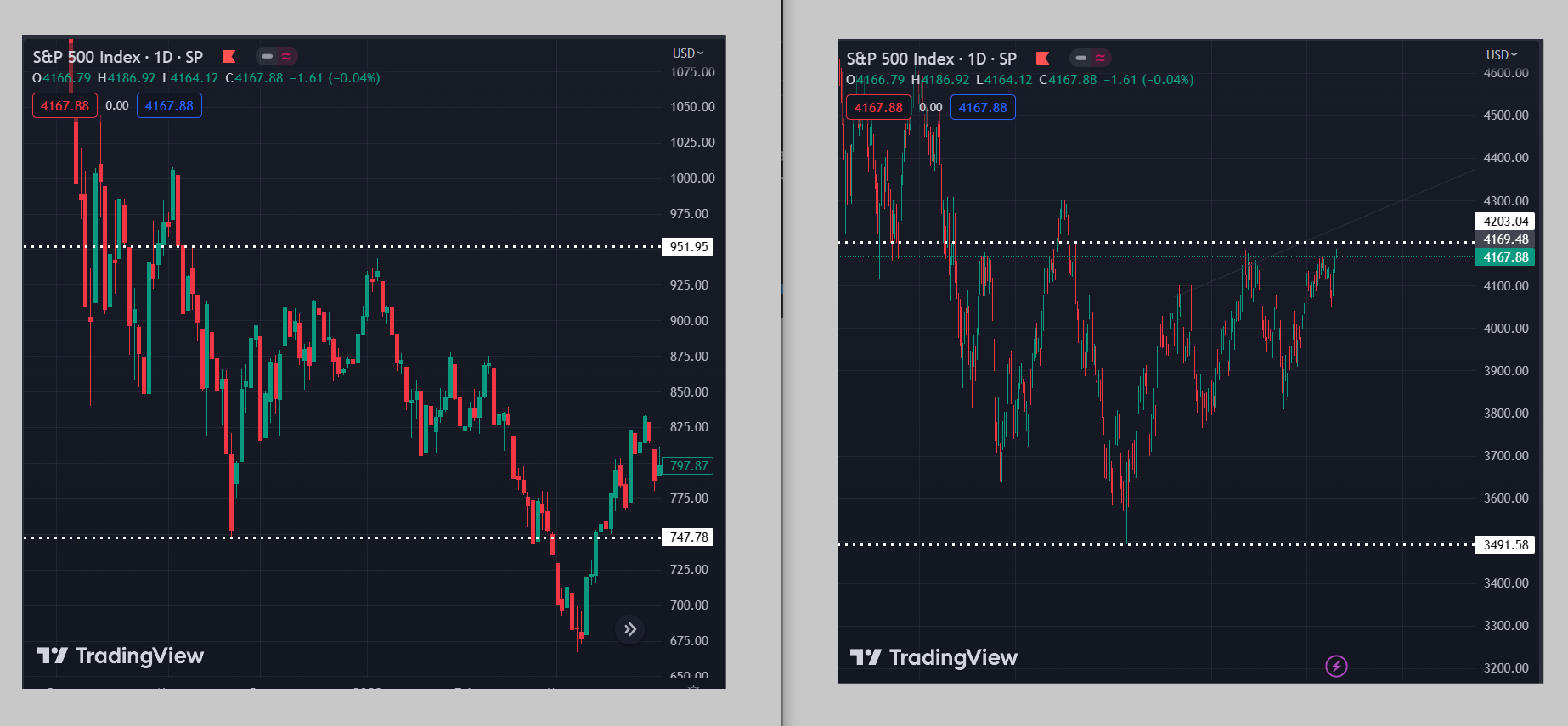The width and height of the screenshot is (1568, 726).
Task: Click the purple lightning bolt icon
Action: tap(1336, 667)
